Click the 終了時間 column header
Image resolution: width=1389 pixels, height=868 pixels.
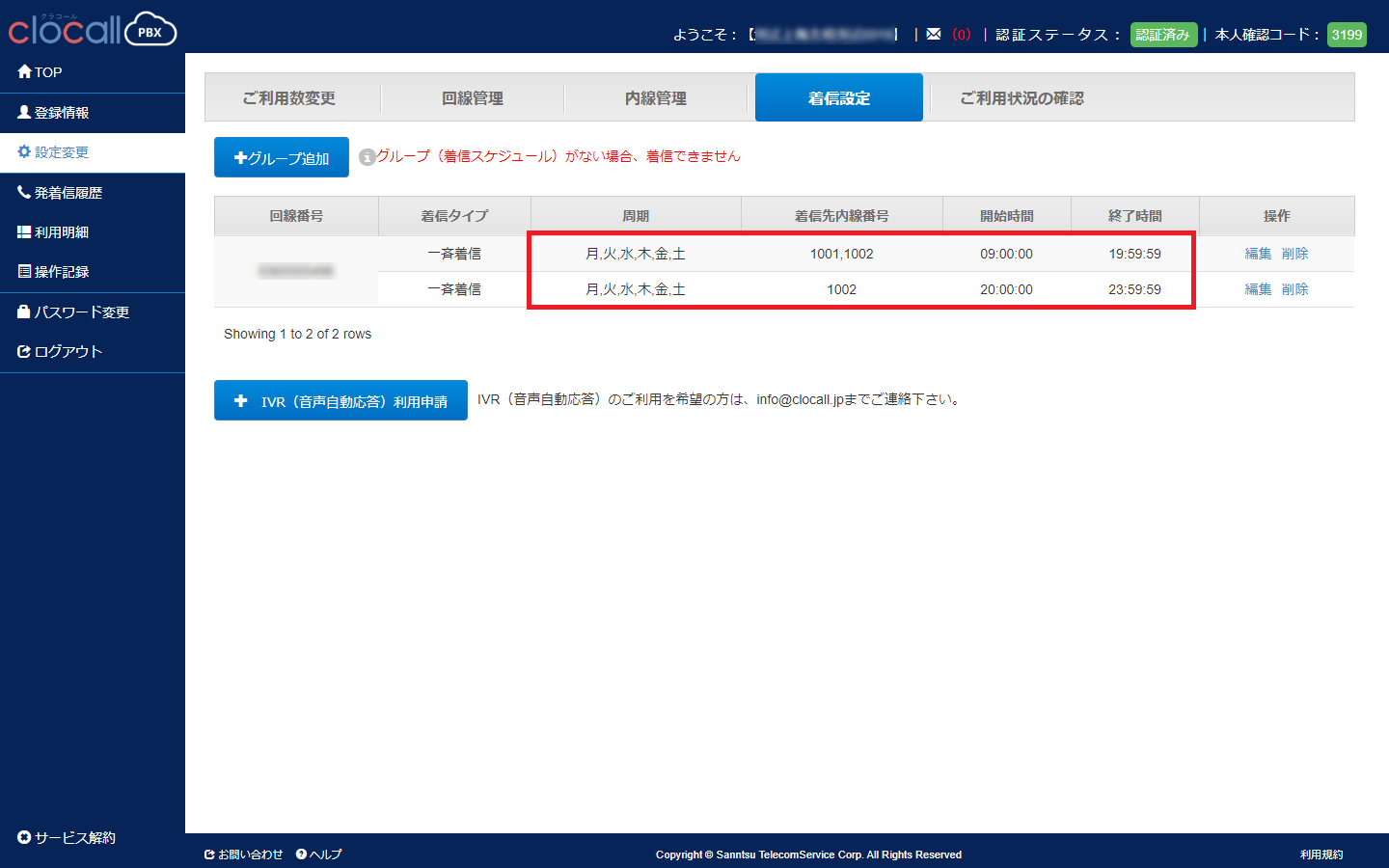1135,216
